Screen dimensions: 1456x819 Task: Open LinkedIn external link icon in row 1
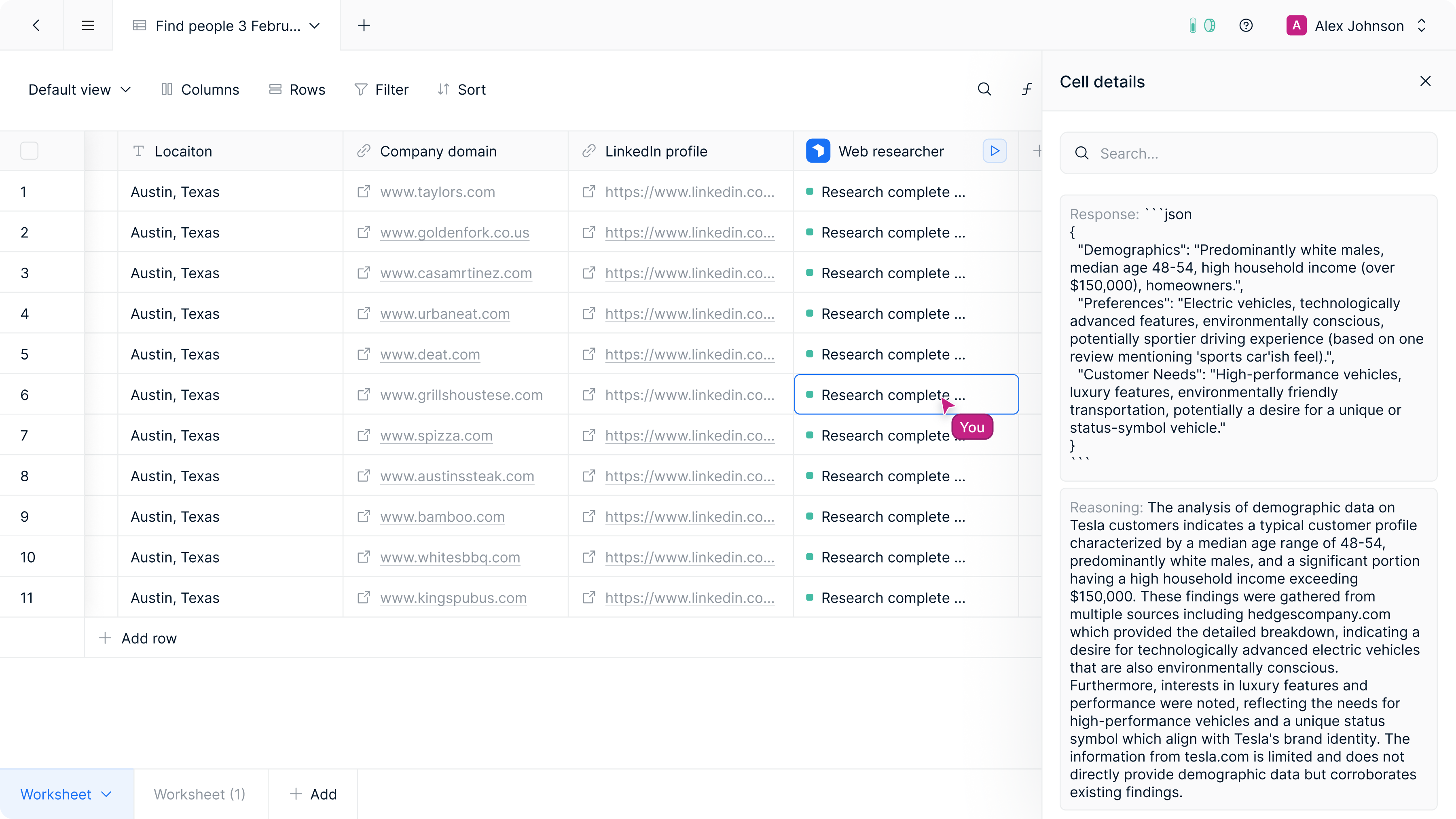pyautogui.click(x=588, y=192)
